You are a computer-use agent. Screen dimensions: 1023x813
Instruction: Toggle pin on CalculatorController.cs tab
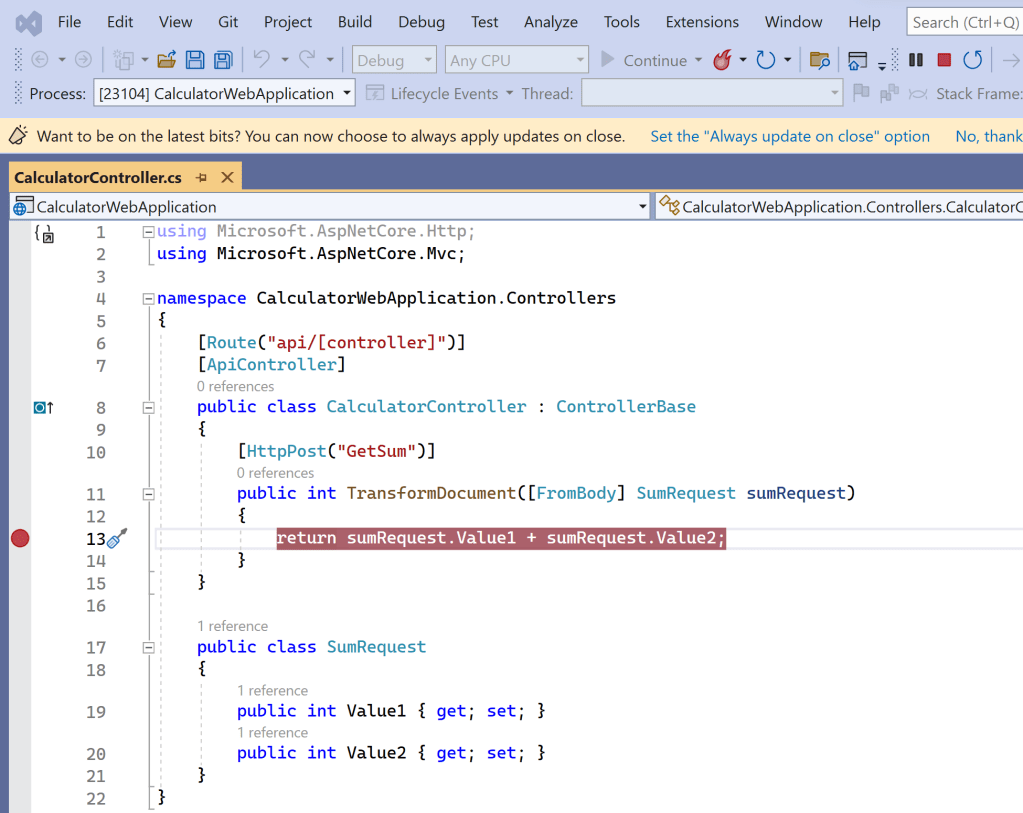201,178
